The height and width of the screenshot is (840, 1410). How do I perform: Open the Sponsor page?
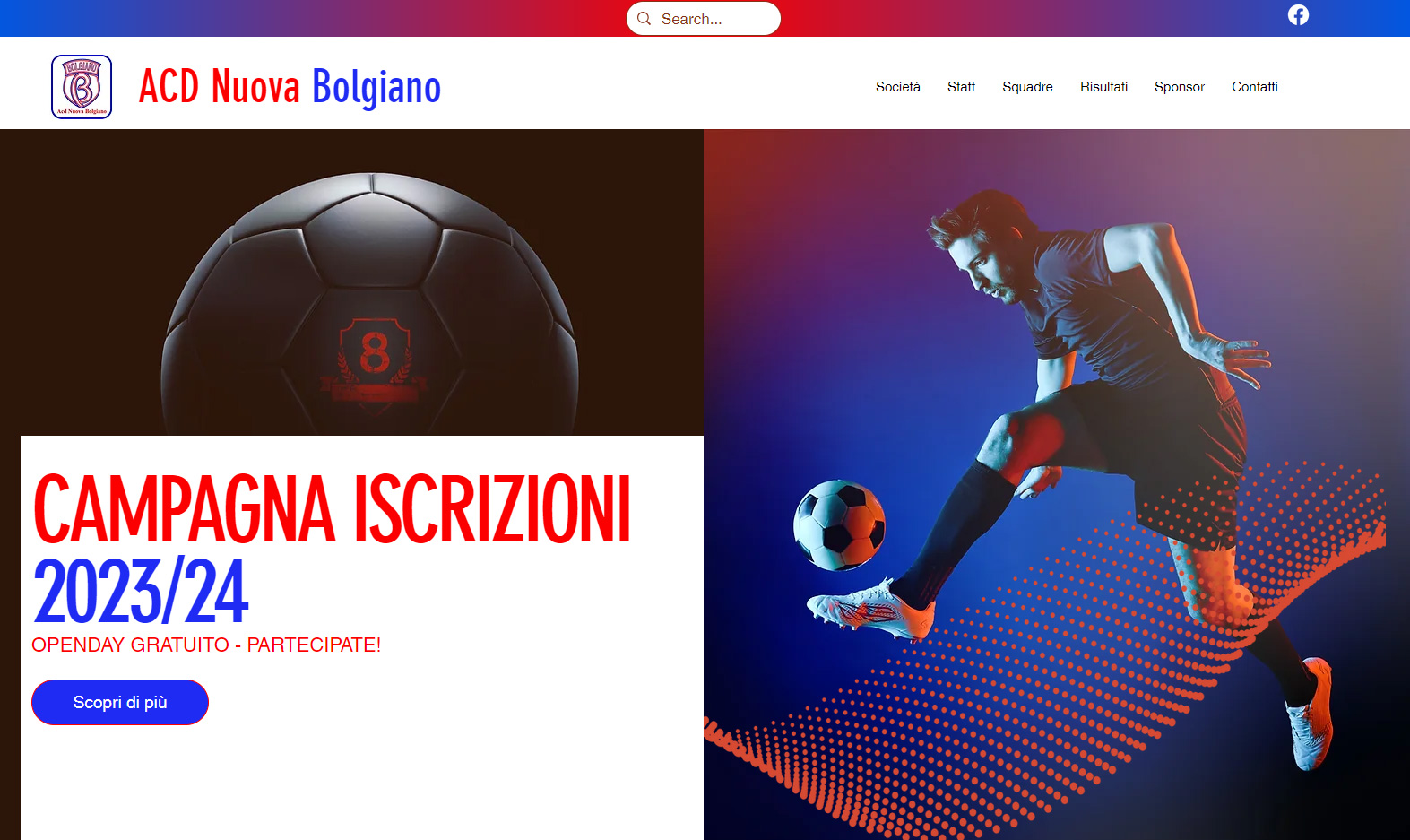pyautogui.click(x=1180, y=87)
